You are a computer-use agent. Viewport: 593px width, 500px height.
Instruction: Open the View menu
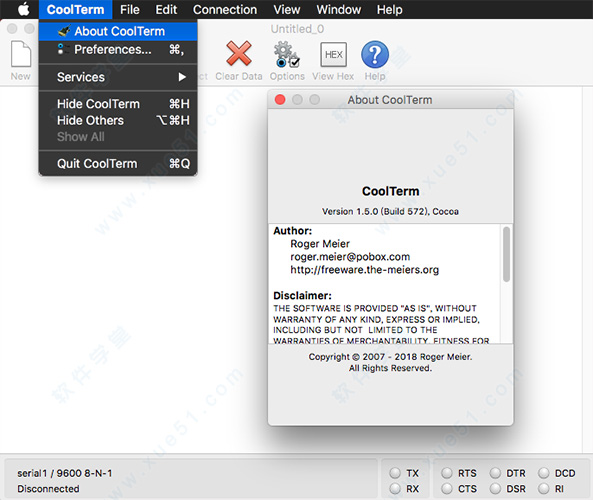pyautogui.click(x=287, y=9)
